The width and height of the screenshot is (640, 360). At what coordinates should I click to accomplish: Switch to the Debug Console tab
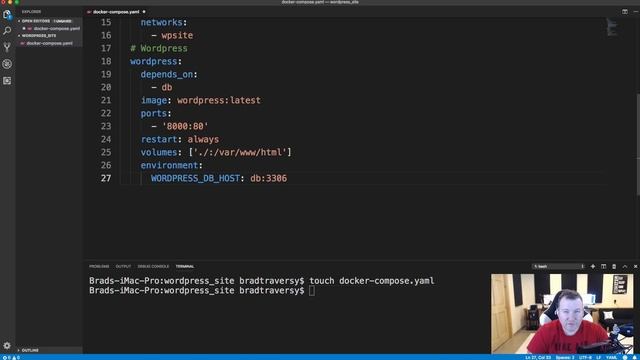point(153,267)
